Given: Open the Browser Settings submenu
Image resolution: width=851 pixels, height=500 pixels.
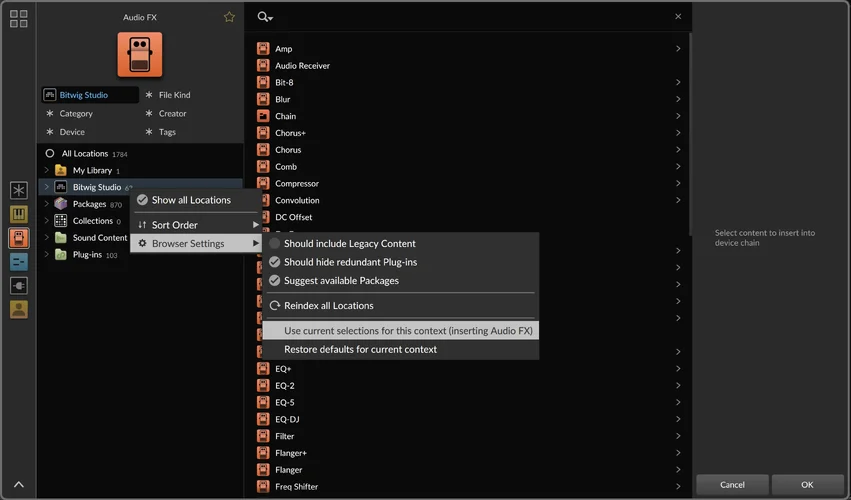Looking at the screenshot, I should point(196,243).
